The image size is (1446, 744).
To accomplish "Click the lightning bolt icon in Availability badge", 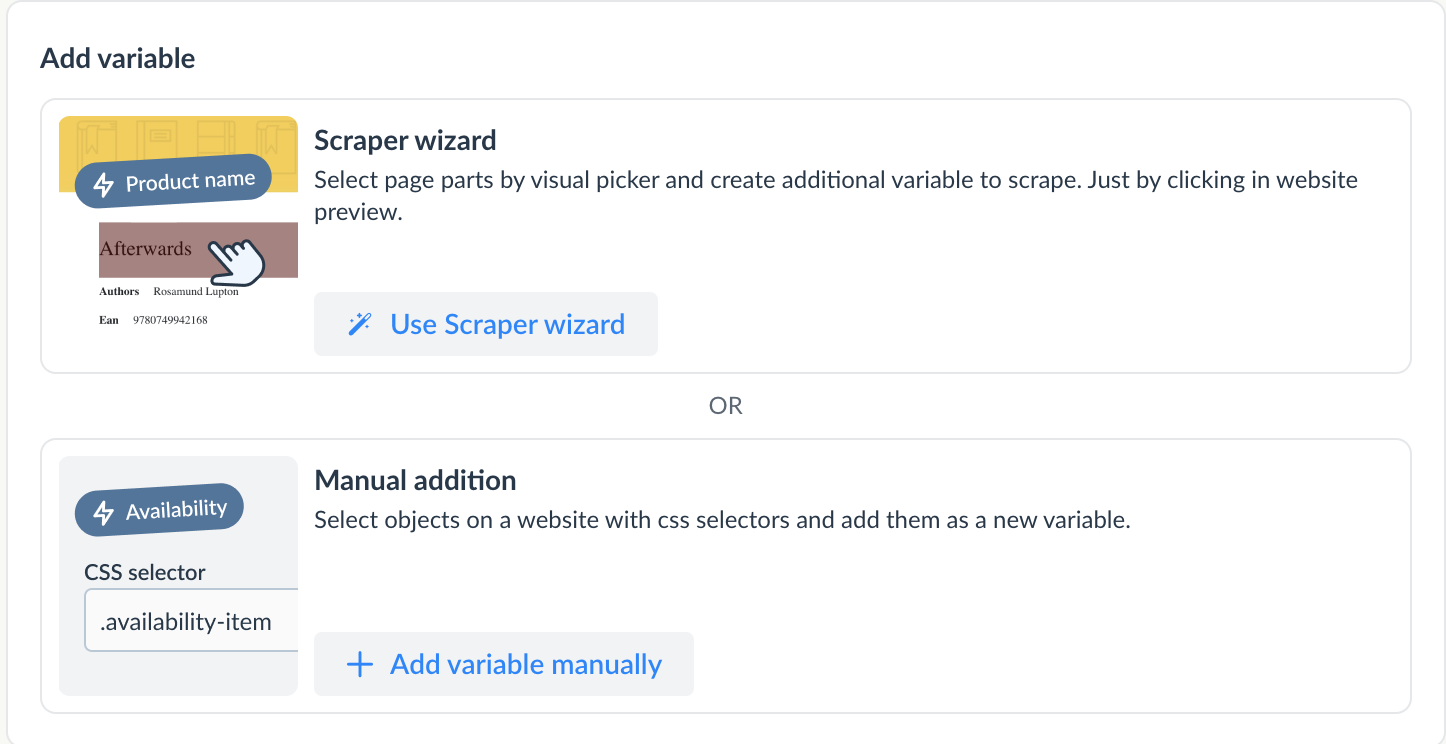I will (103, 513).
